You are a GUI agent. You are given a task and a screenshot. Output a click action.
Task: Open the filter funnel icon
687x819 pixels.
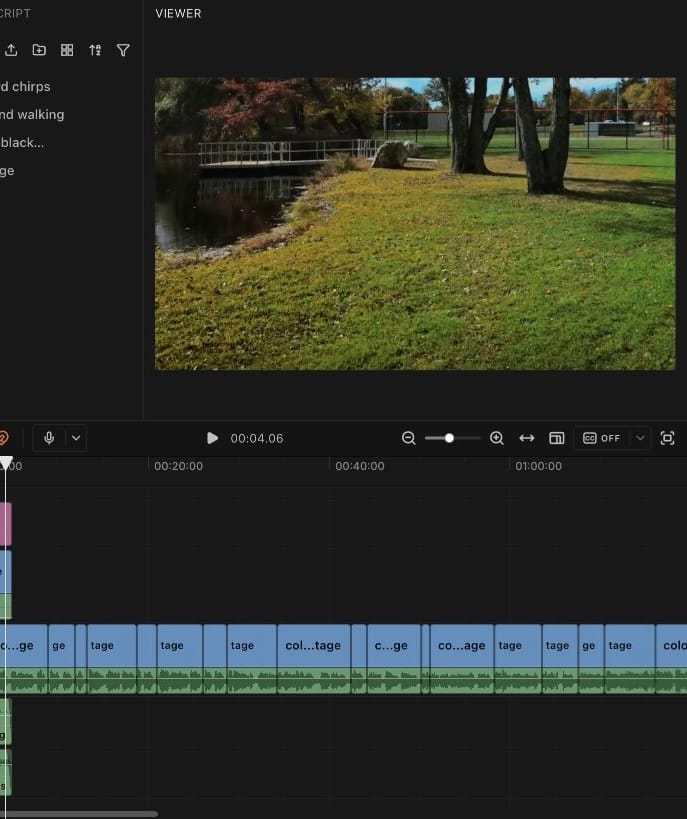(x=123, y=50)
